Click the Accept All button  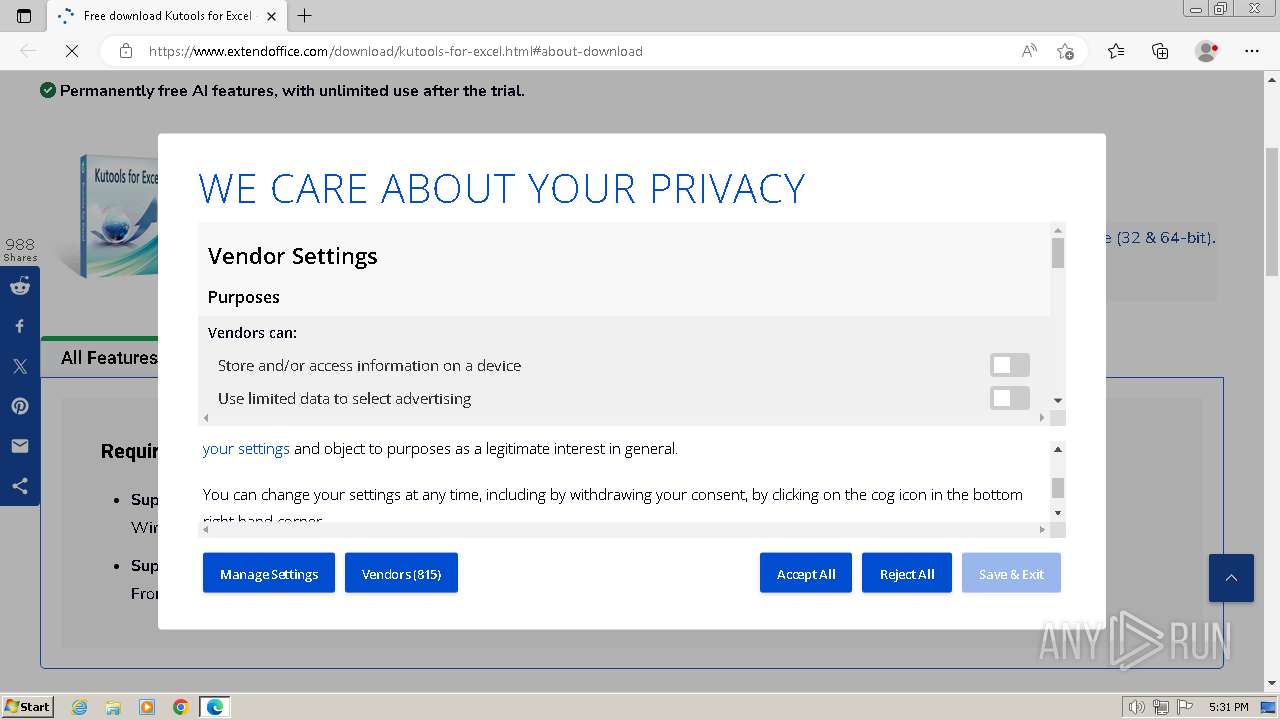(x=805, y=573)
